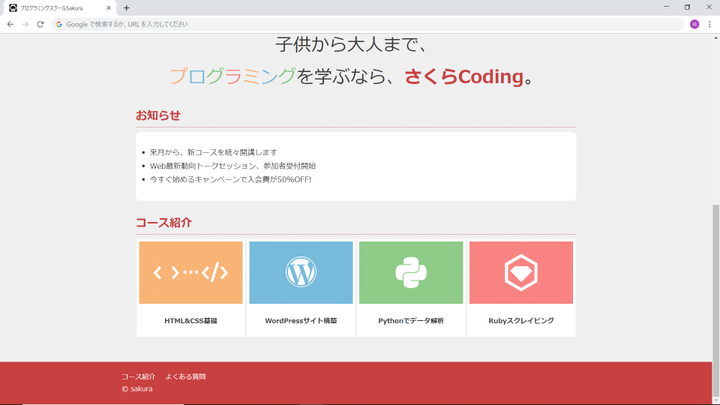Click the browser back arrow
720x405 pixels.
coord(10,24)
